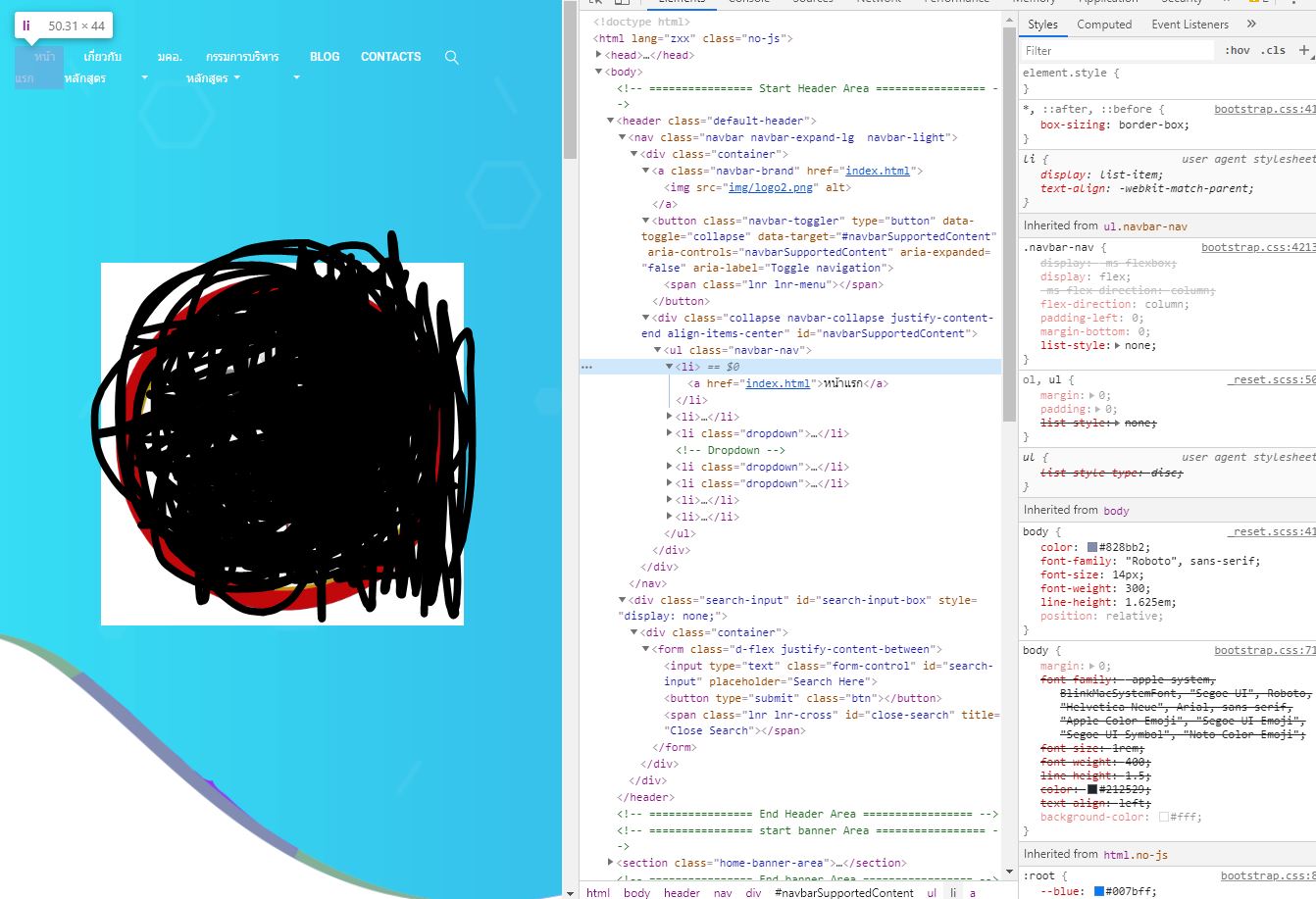Open the CONTACTS menu item on the site

pos(390,57)
